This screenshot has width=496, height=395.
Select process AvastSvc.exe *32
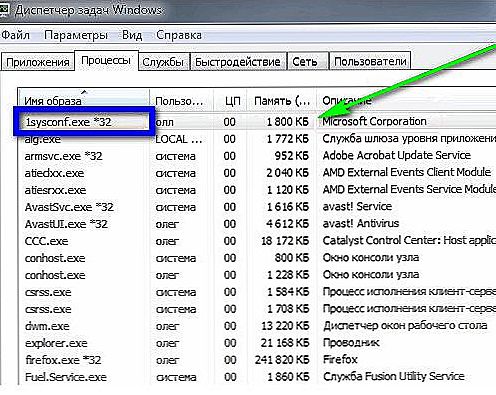[x=69, y=207]
